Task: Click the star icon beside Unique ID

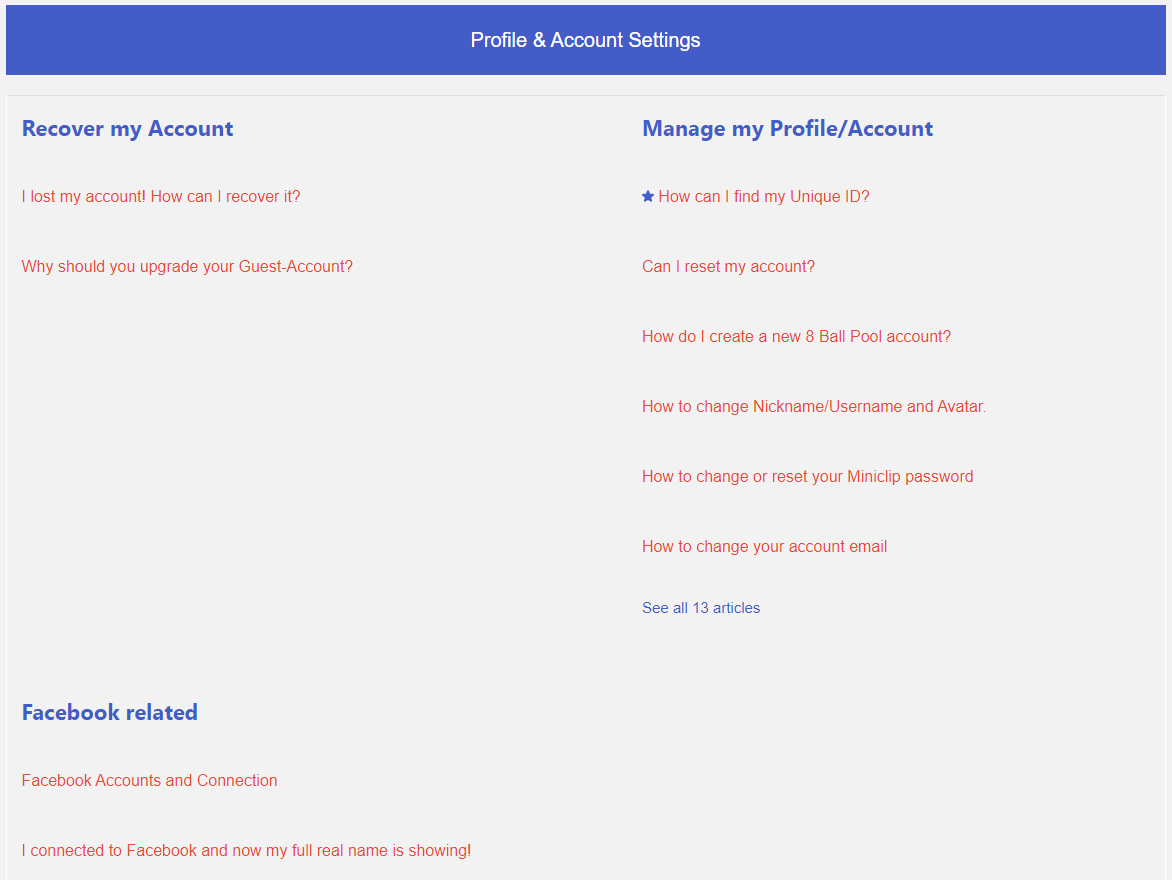Action: 648,197
